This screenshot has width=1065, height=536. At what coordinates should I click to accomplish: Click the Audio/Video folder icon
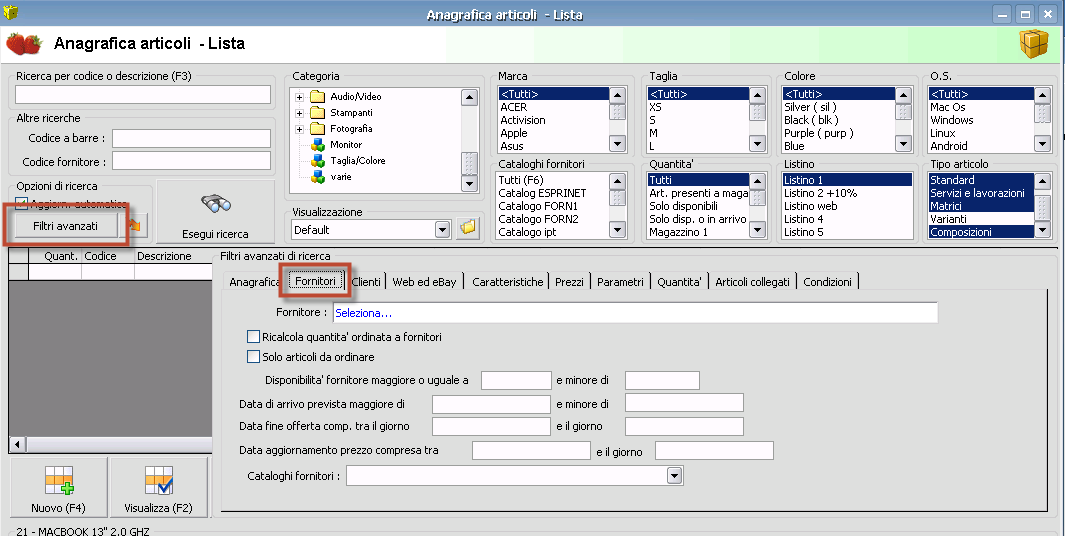(318, 96)
